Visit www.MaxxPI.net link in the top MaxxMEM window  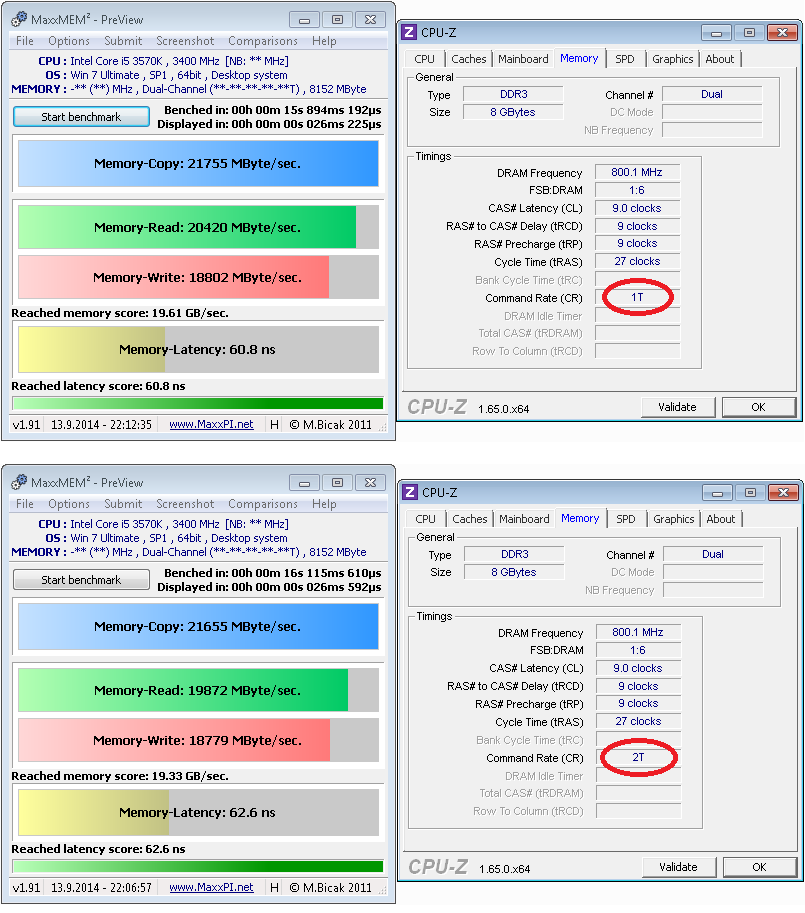coord(211,424)
